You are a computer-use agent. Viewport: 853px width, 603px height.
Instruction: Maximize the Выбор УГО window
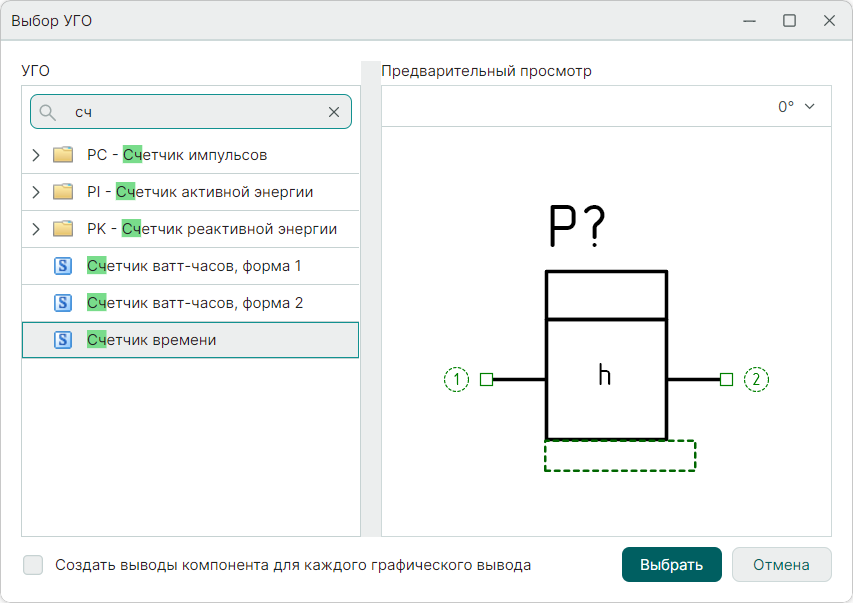pos(789,21)
